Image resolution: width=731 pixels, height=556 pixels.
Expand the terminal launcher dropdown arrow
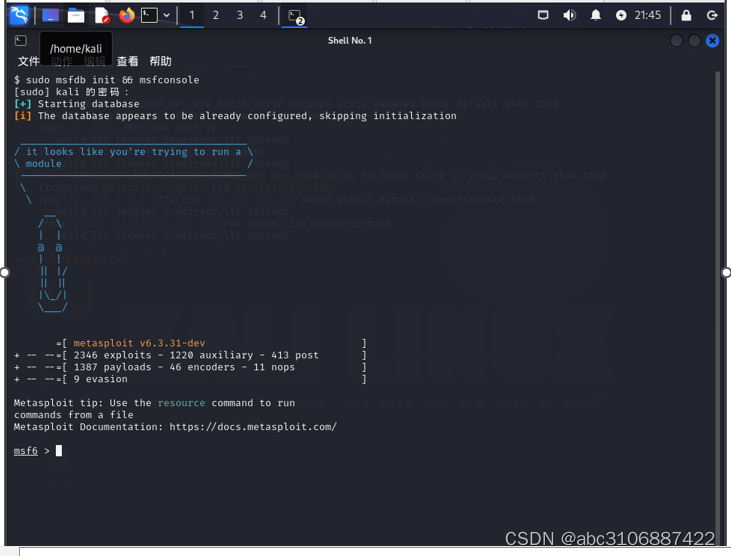[x=166, y=15]
